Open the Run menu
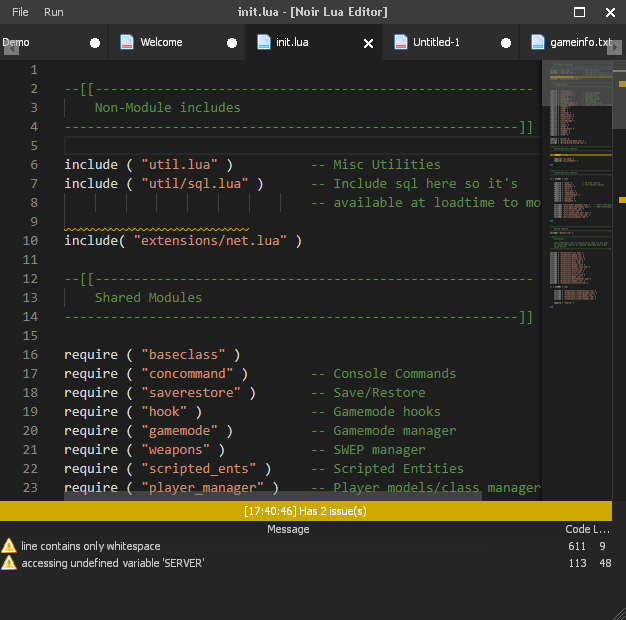This screenshot has height=620, width=626. coord(54,12)
